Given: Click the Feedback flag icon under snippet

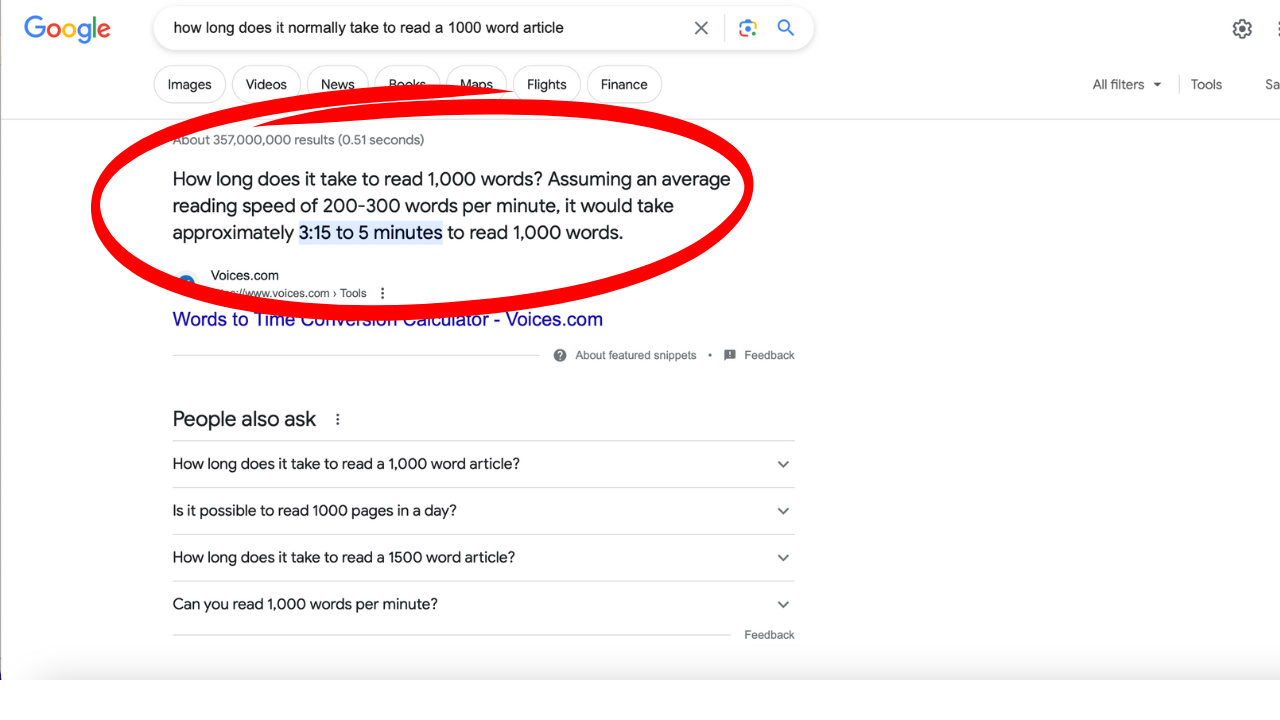Looking at the screenshot, I should (730, 355).
